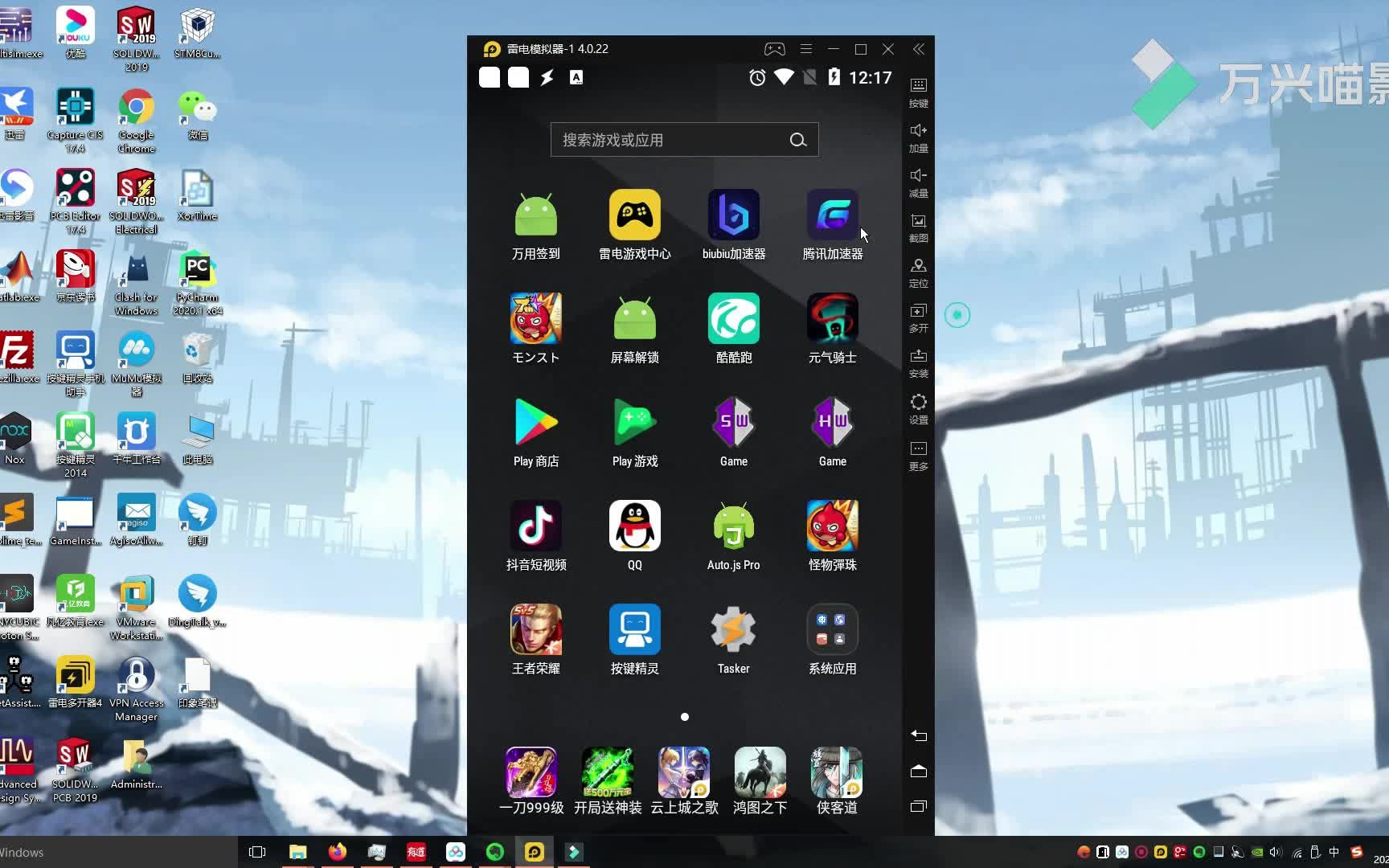Click the search box 搜索游戏或应用
This screenshot has height=868, width=1389.
point(684,140)
